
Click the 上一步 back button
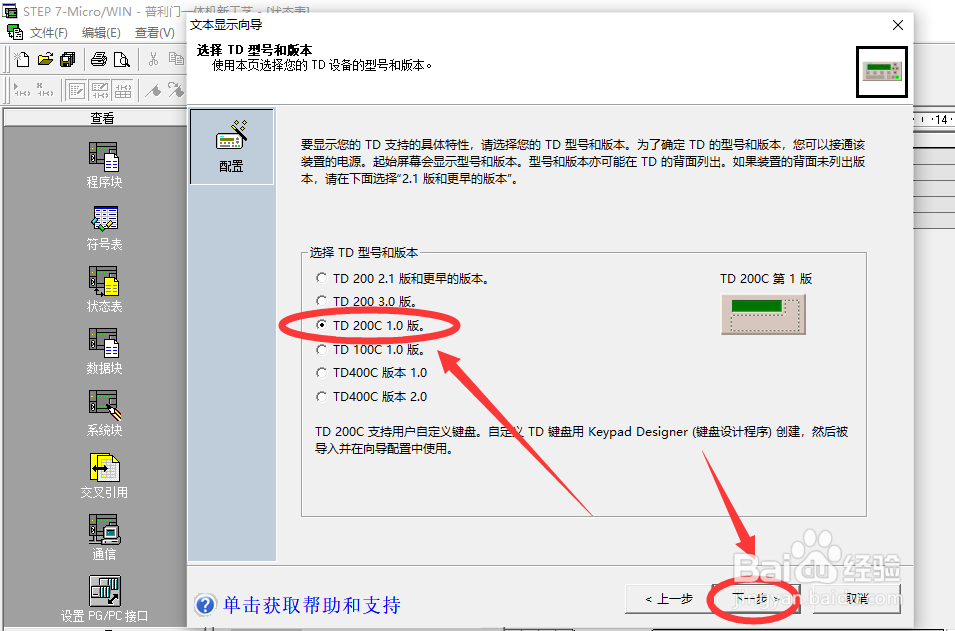click(669, 599)
